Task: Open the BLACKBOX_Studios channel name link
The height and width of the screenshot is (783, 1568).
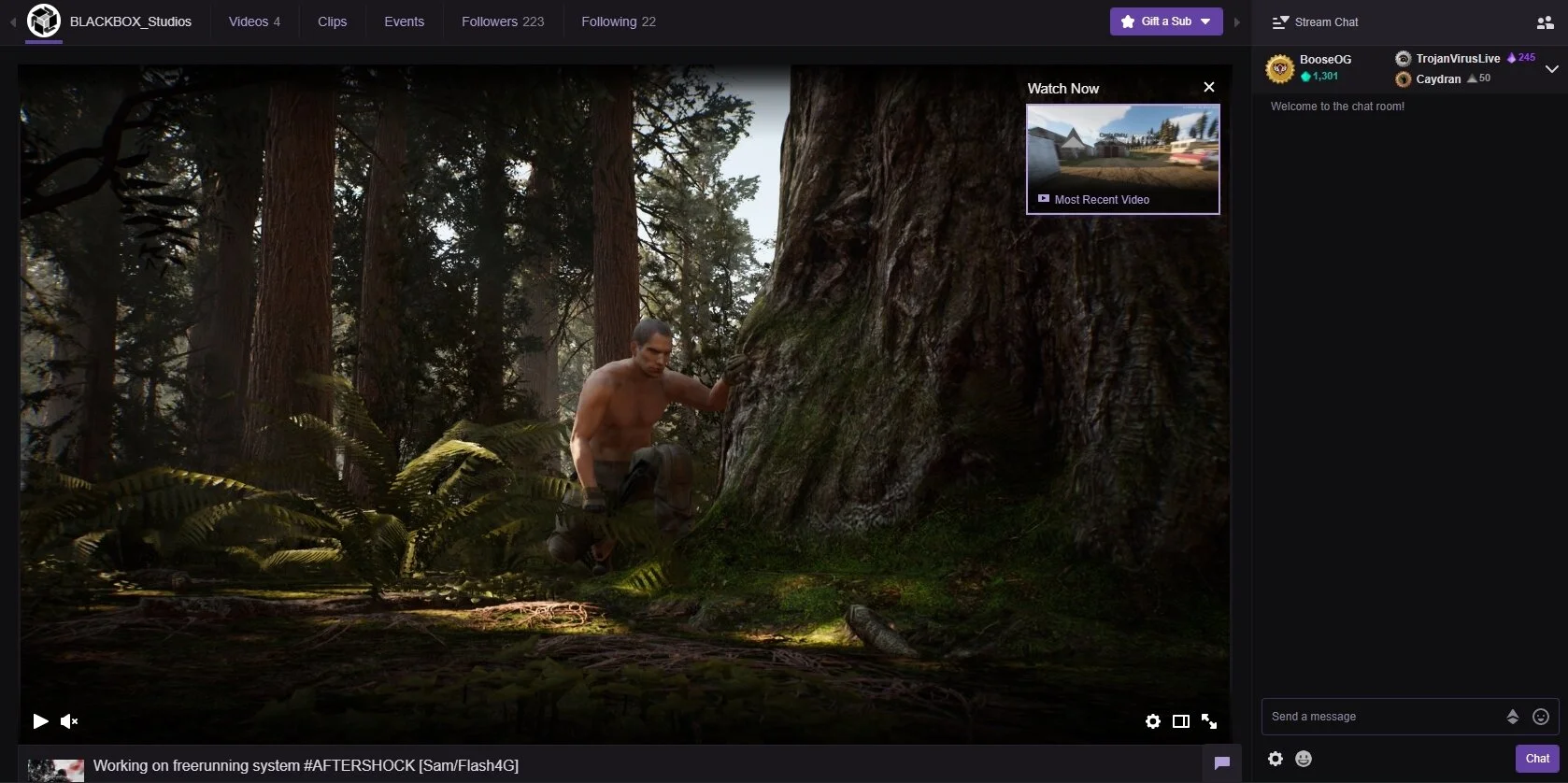Action: pos(130,21)
